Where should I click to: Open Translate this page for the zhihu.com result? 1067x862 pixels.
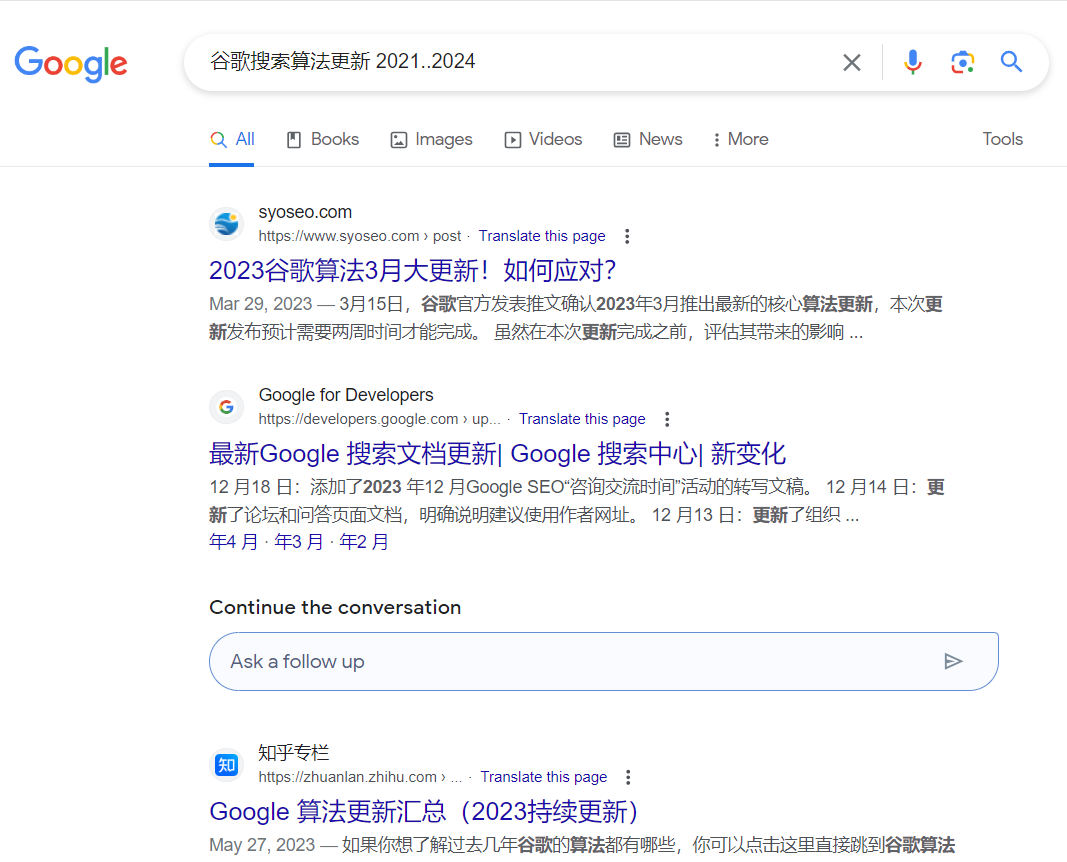(x=544, y=777)
